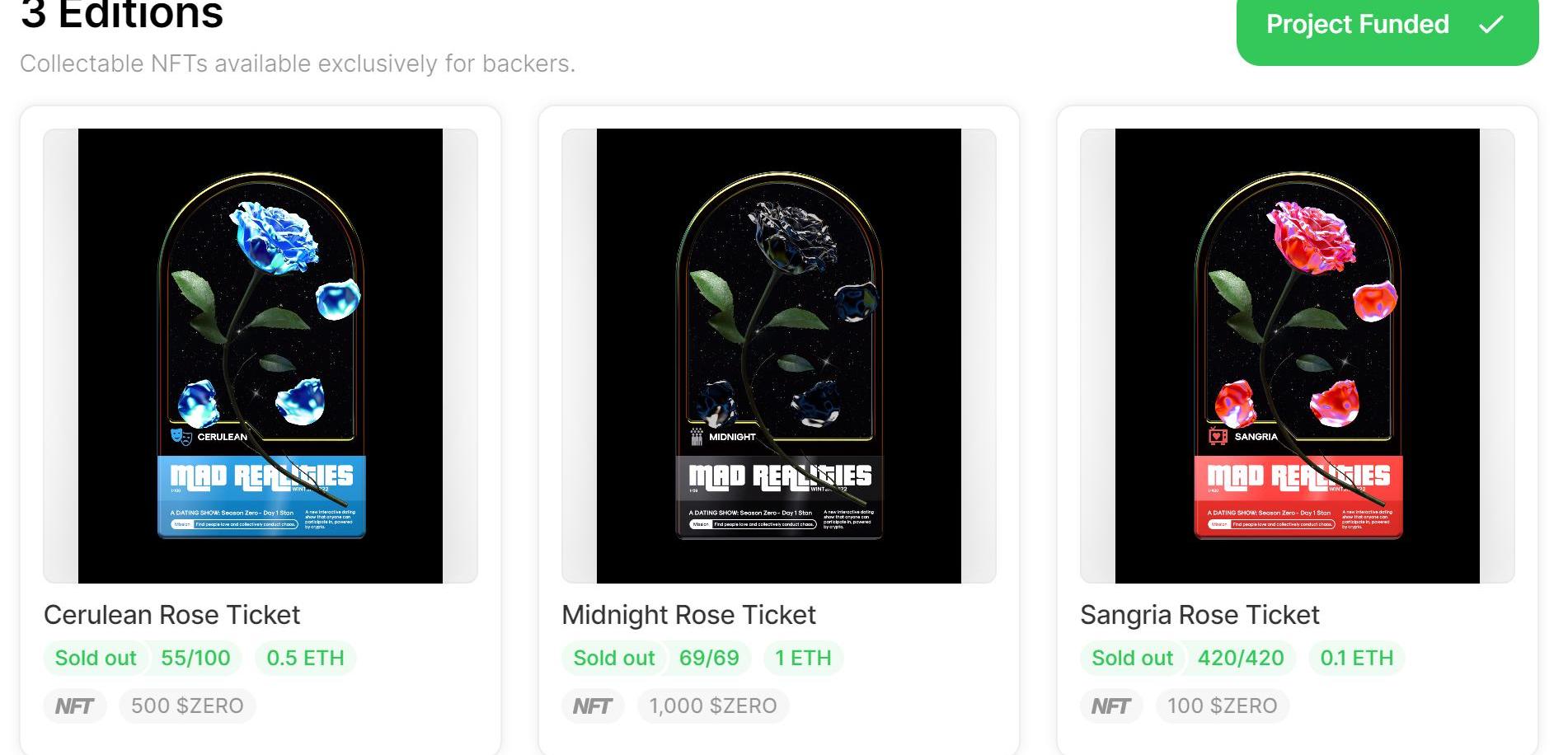Open the Cerulean Rose Ticket artwork
1568x755 pixels.
[x=261, y=355]
